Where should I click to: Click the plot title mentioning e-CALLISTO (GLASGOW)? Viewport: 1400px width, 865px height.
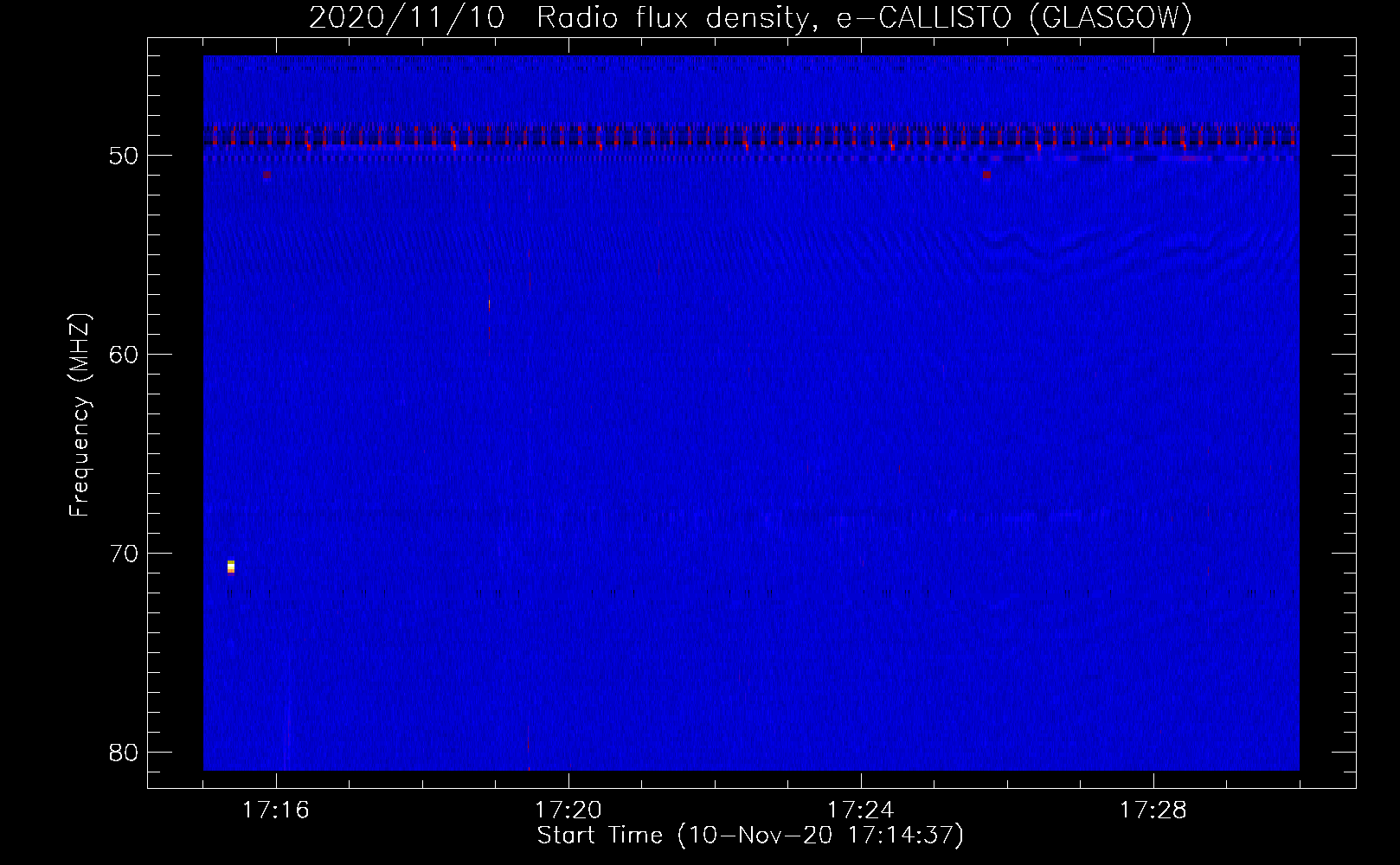750,17
